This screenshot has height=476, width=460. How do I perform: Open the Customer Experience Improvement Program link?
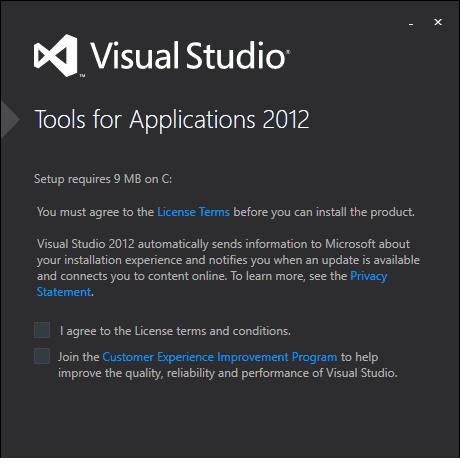pos(220,357)
